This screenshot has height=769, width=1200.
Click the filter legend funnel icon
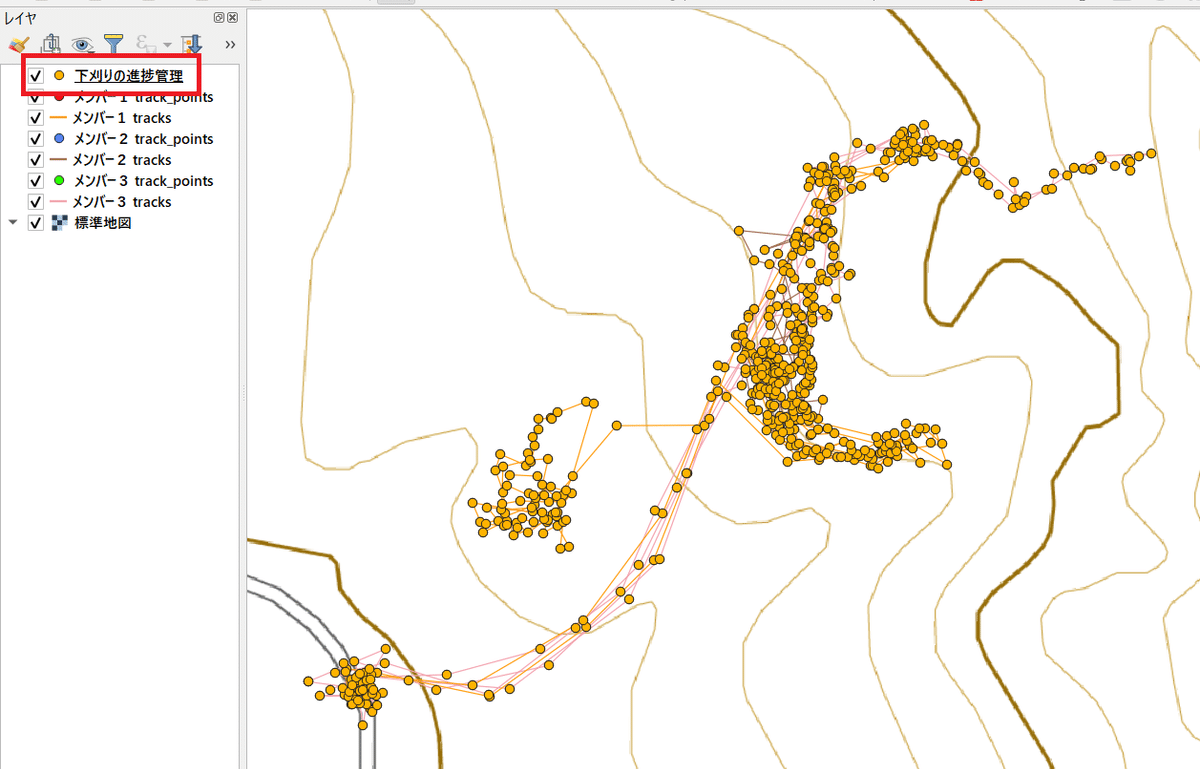(x=113, y=44)
